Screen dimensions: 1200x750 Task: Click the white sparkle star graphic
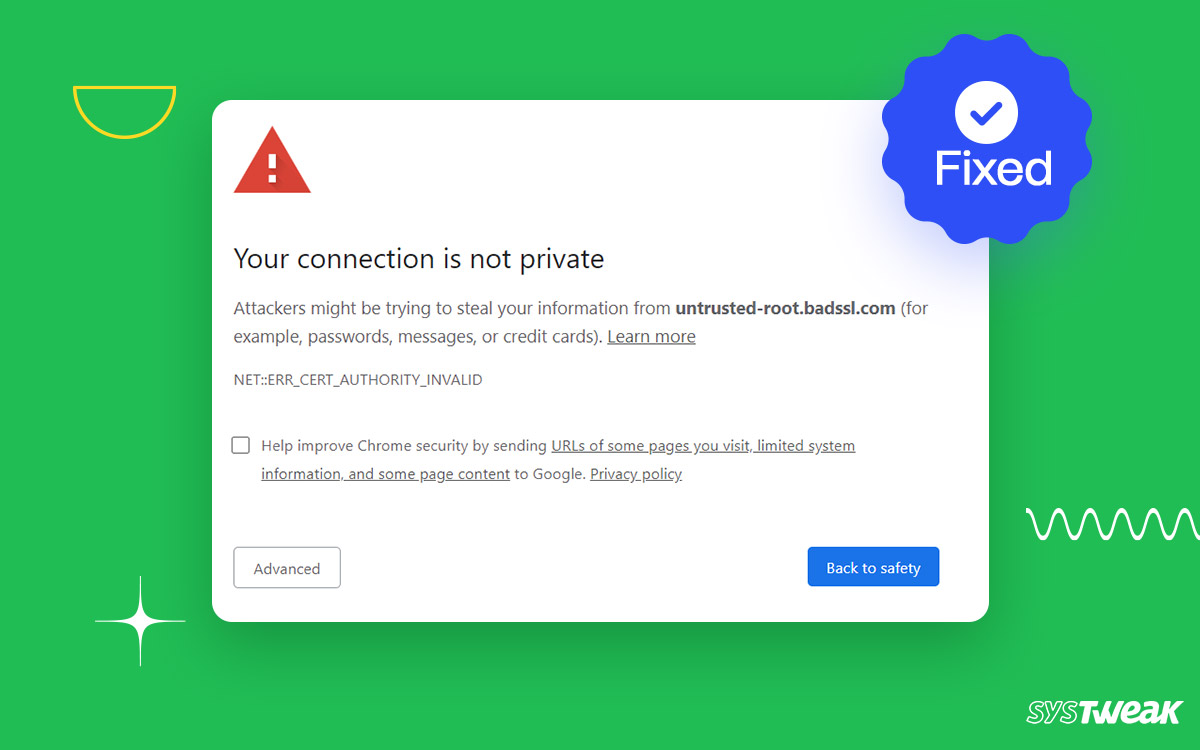140,620
